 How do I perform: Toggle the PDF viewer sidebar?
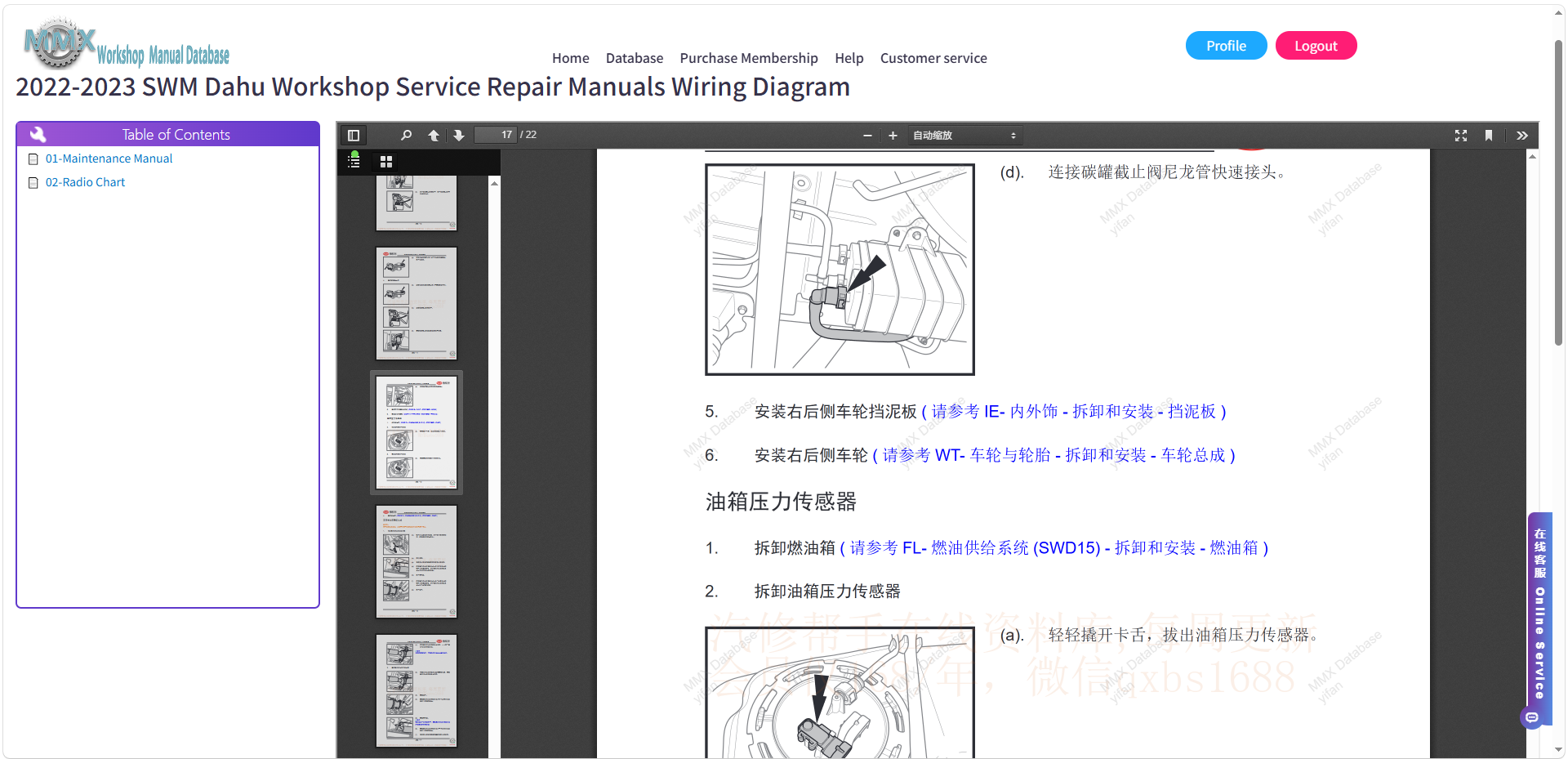354,136
